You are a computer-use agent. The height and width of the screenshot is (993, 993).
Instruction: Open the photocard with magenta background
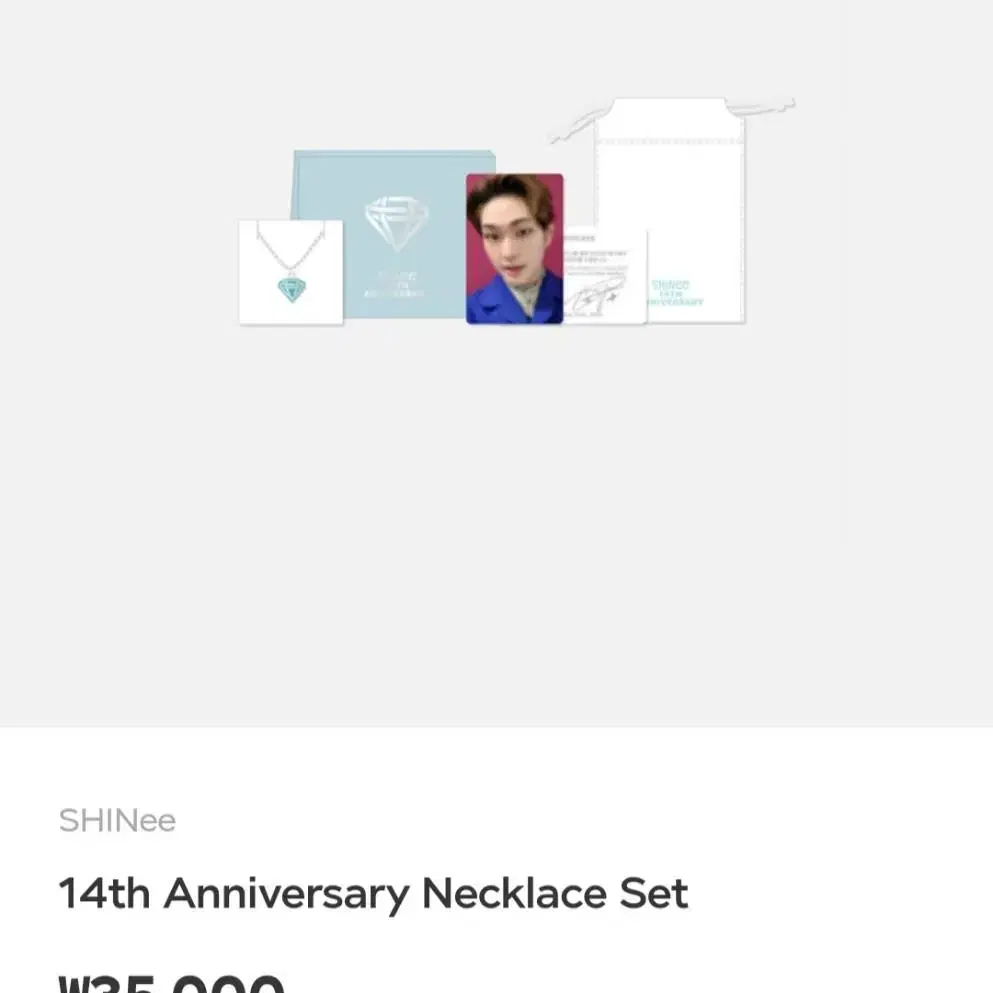coord(514,249)
